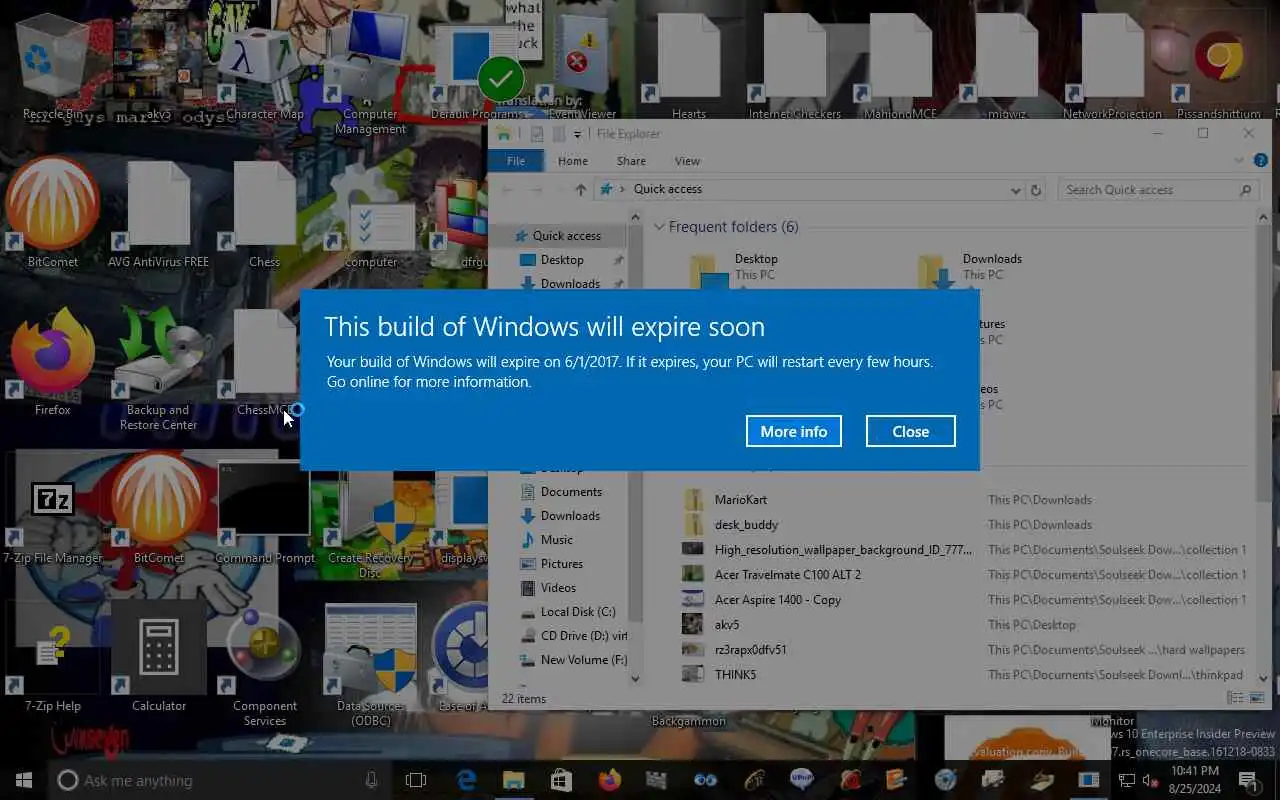
Task: Open the Quick Access Toolbar customize dropdown
Action: [578, 134]
